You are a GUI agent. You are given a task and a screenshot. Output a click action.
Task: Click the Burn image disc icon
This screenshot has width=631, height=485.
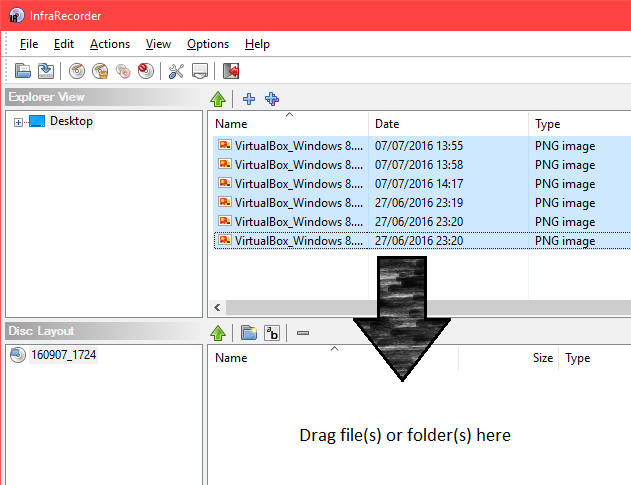pos(100,71)
